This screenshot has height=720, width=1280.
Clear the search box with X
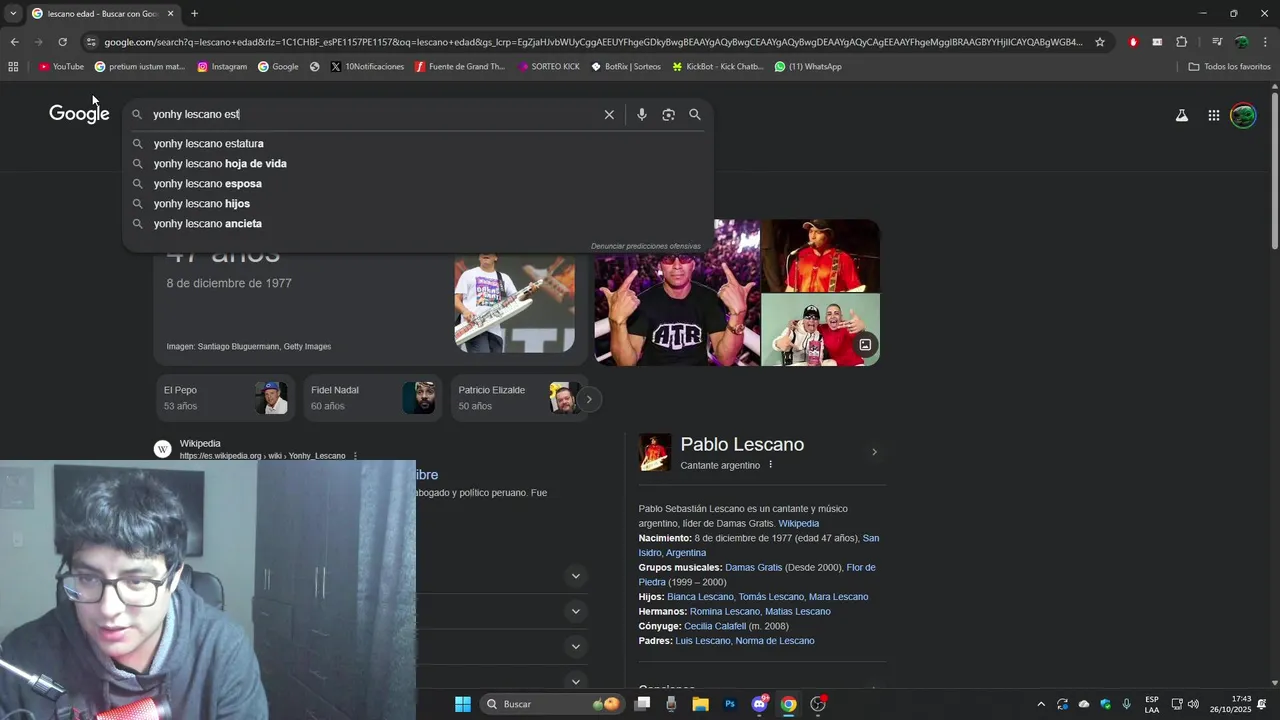point(609,115)
